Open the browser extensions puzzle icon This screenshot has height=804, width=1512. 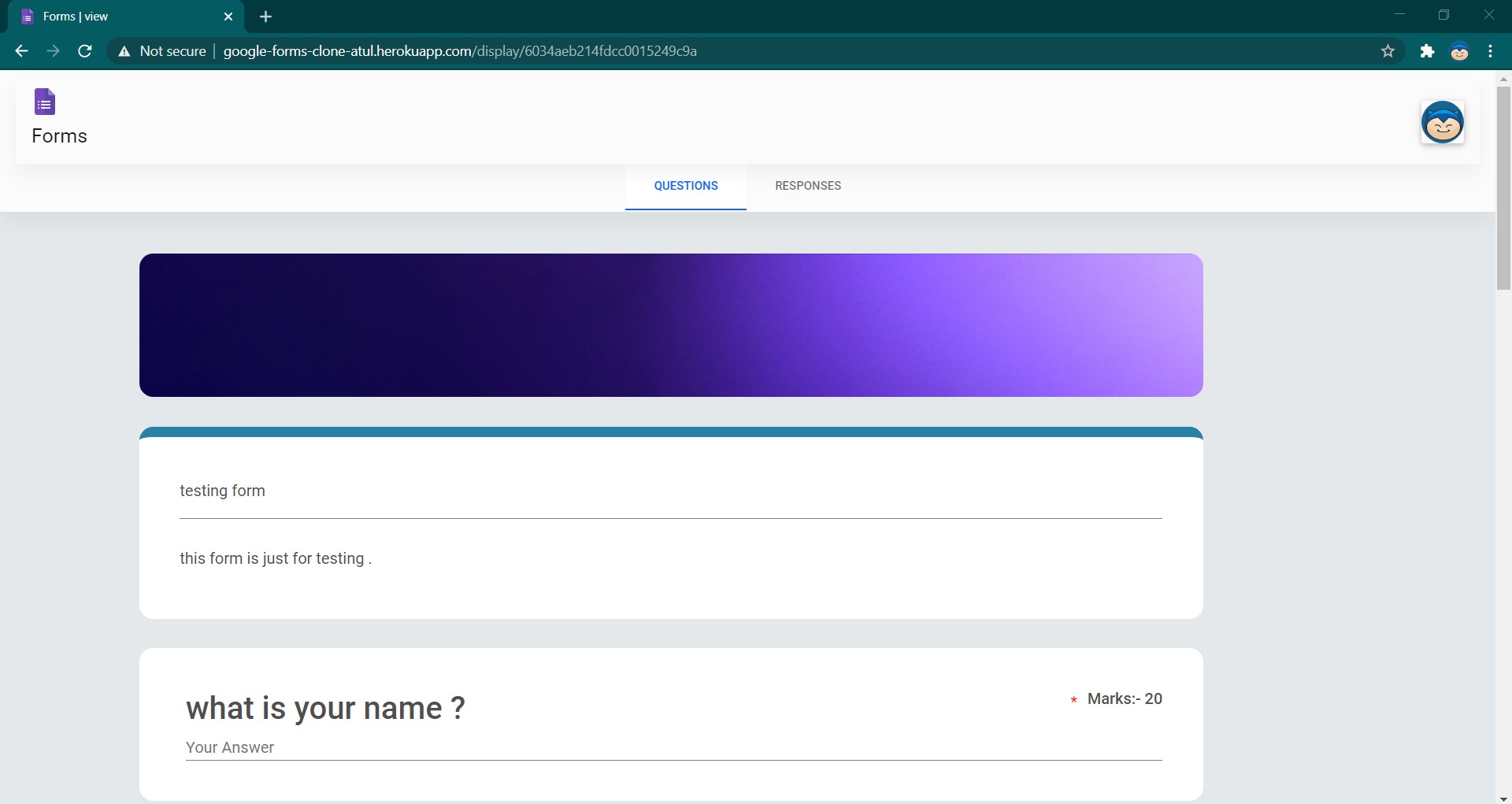tap(1427, 51)
